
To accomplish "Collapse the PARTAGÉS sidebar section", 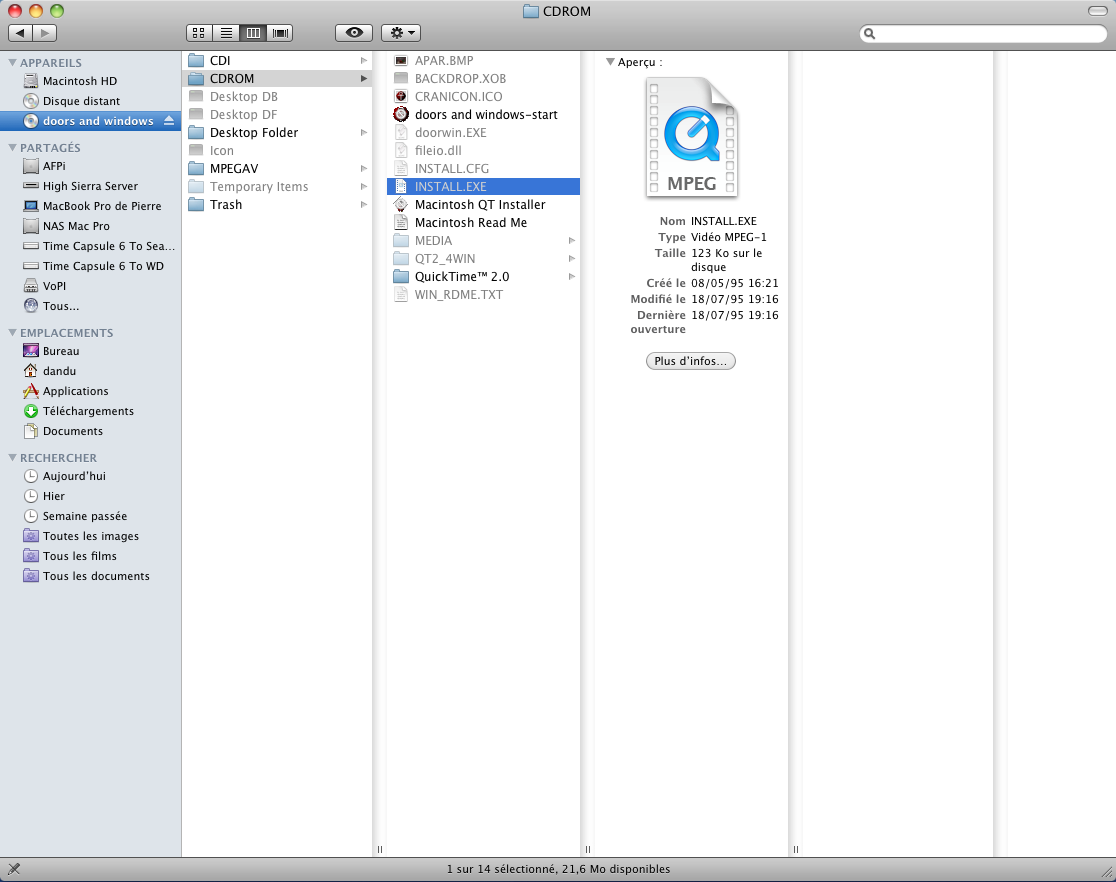I will coord(12,147).
